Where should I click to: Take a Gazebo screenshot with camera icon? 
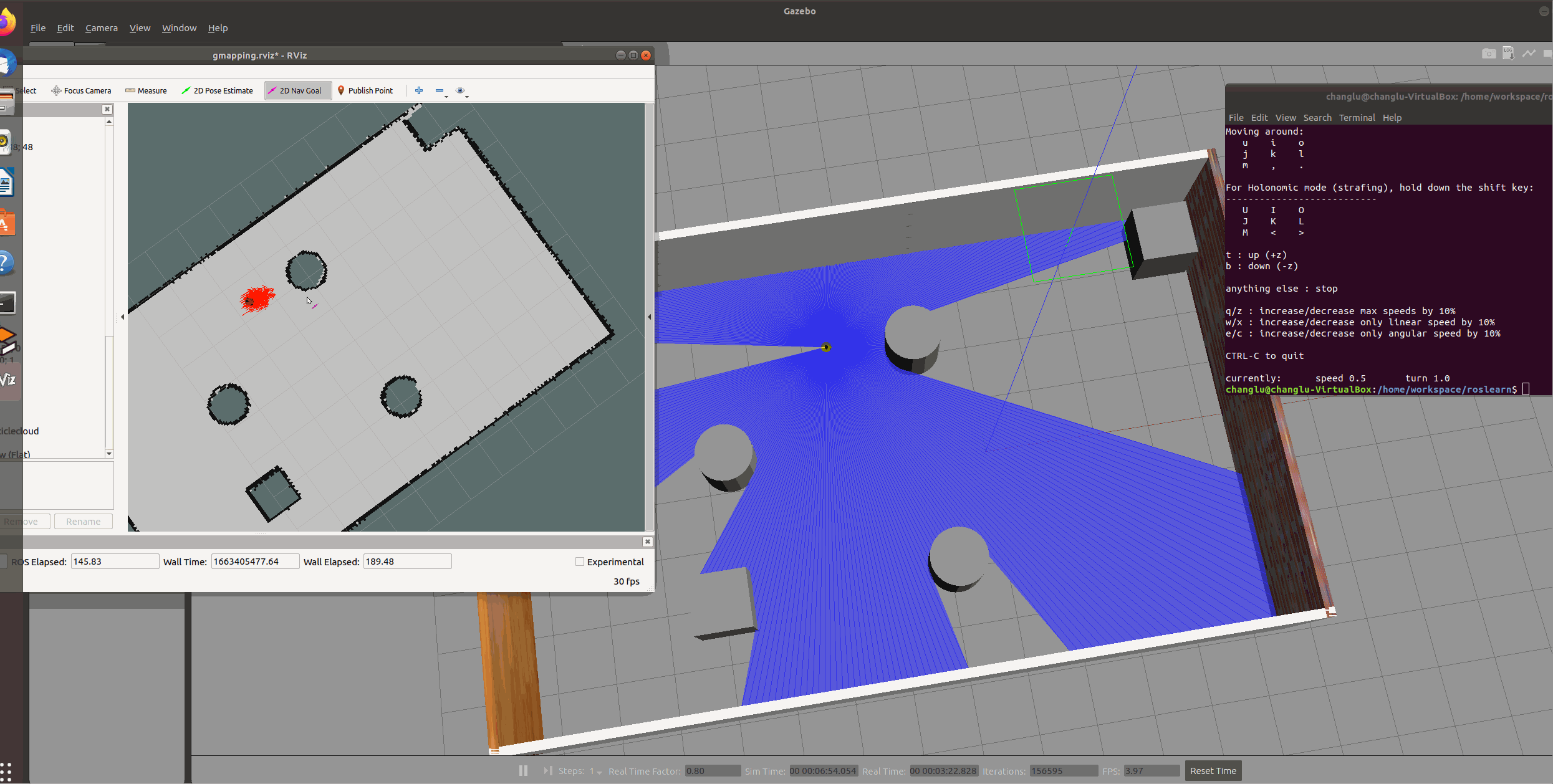point(1488,54)
